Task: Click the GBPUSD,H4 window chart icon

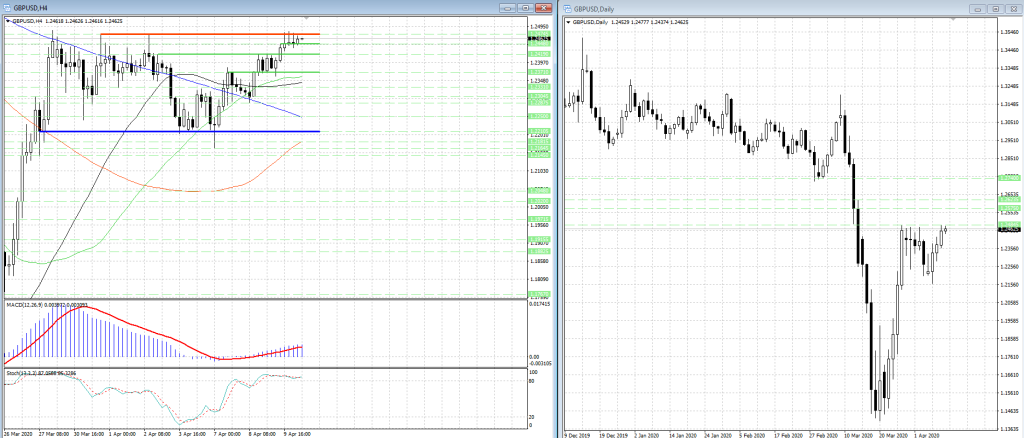Action: 6,7
